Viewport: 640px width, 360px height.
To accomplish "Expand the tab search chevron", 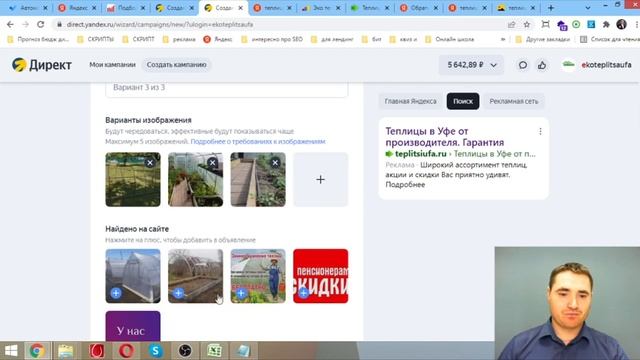I will point(588,8).
